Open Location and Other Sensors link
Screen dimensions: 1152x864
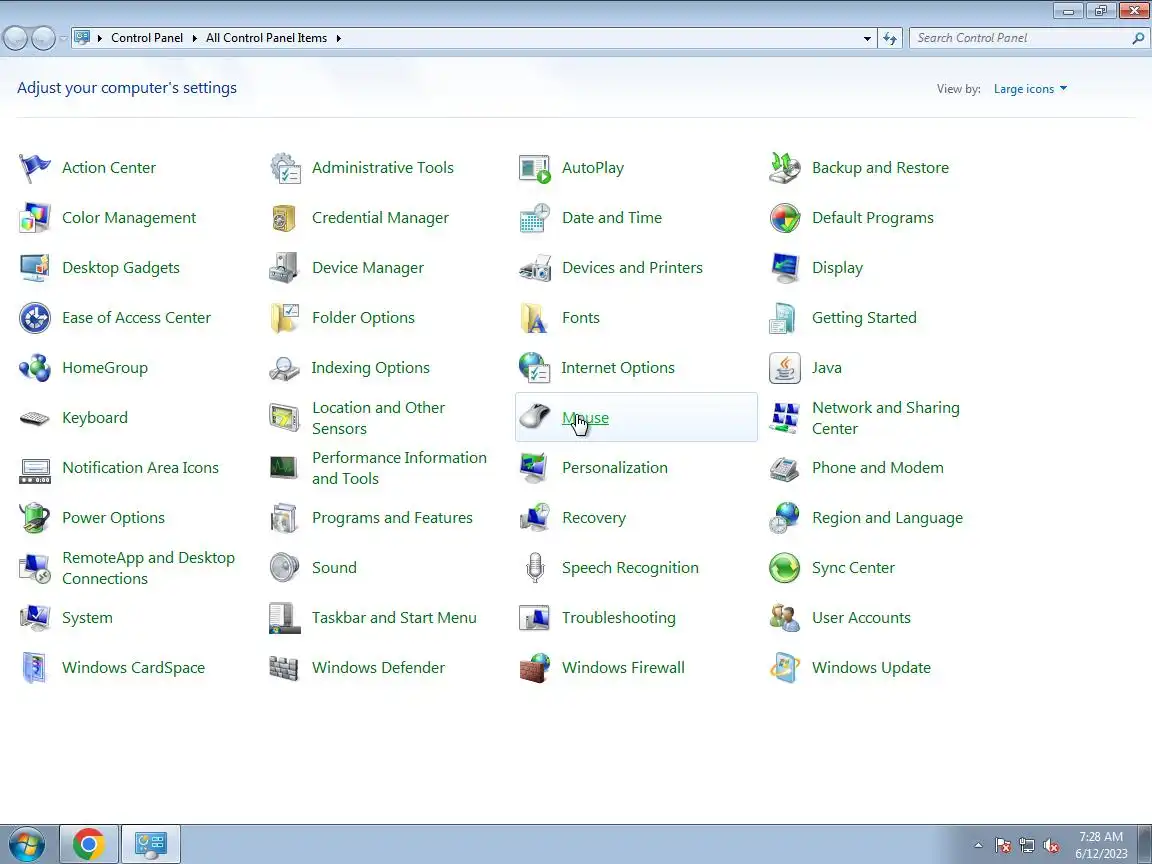click(x=378, y=418)
